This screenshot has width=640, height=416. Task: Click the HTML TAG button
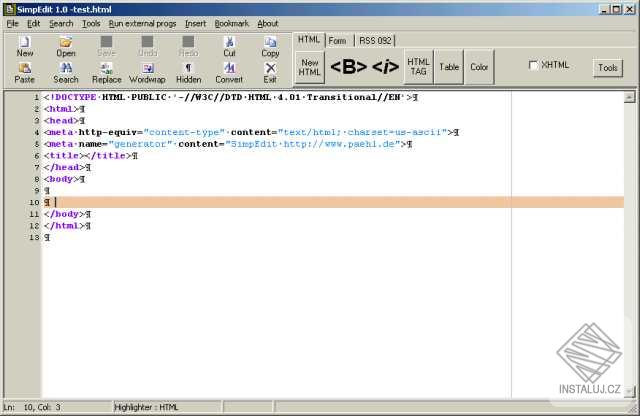418,67
